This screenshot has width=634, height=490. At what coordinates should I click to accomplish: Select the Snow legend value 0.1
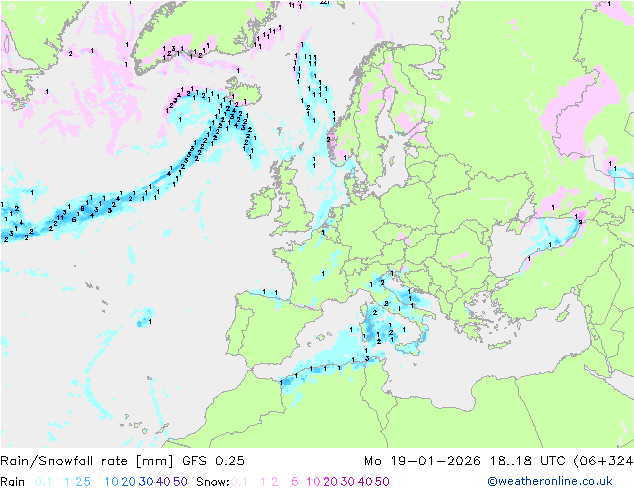pyautogui.click(x=239, y=482)
